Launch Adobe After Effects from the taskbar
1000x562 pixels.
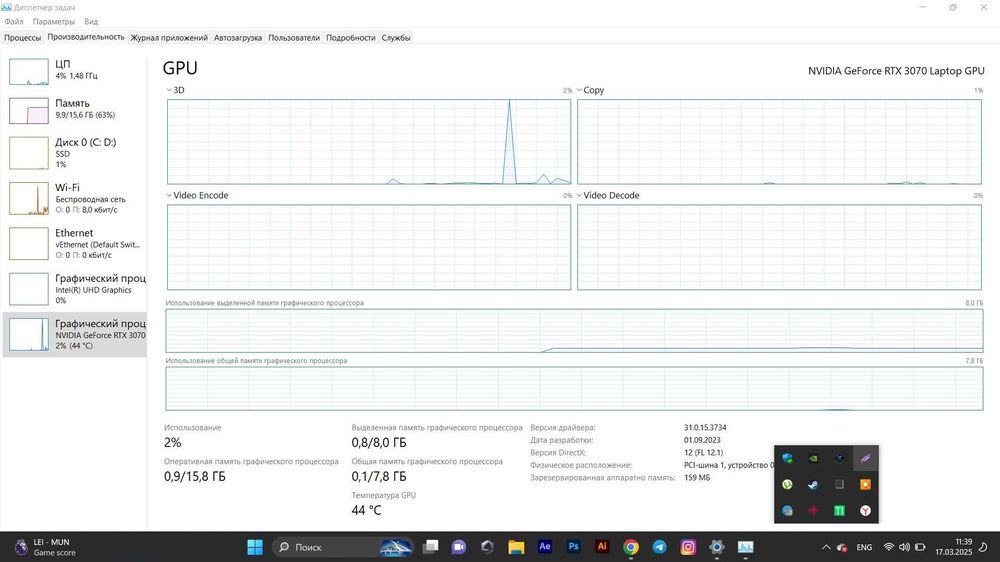point(545,547)
